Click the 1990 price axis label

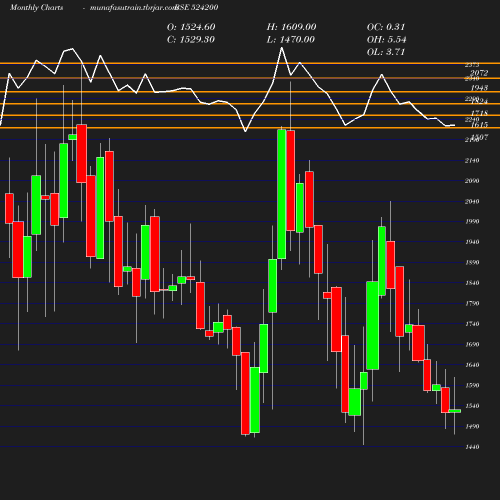pos(472,222)
